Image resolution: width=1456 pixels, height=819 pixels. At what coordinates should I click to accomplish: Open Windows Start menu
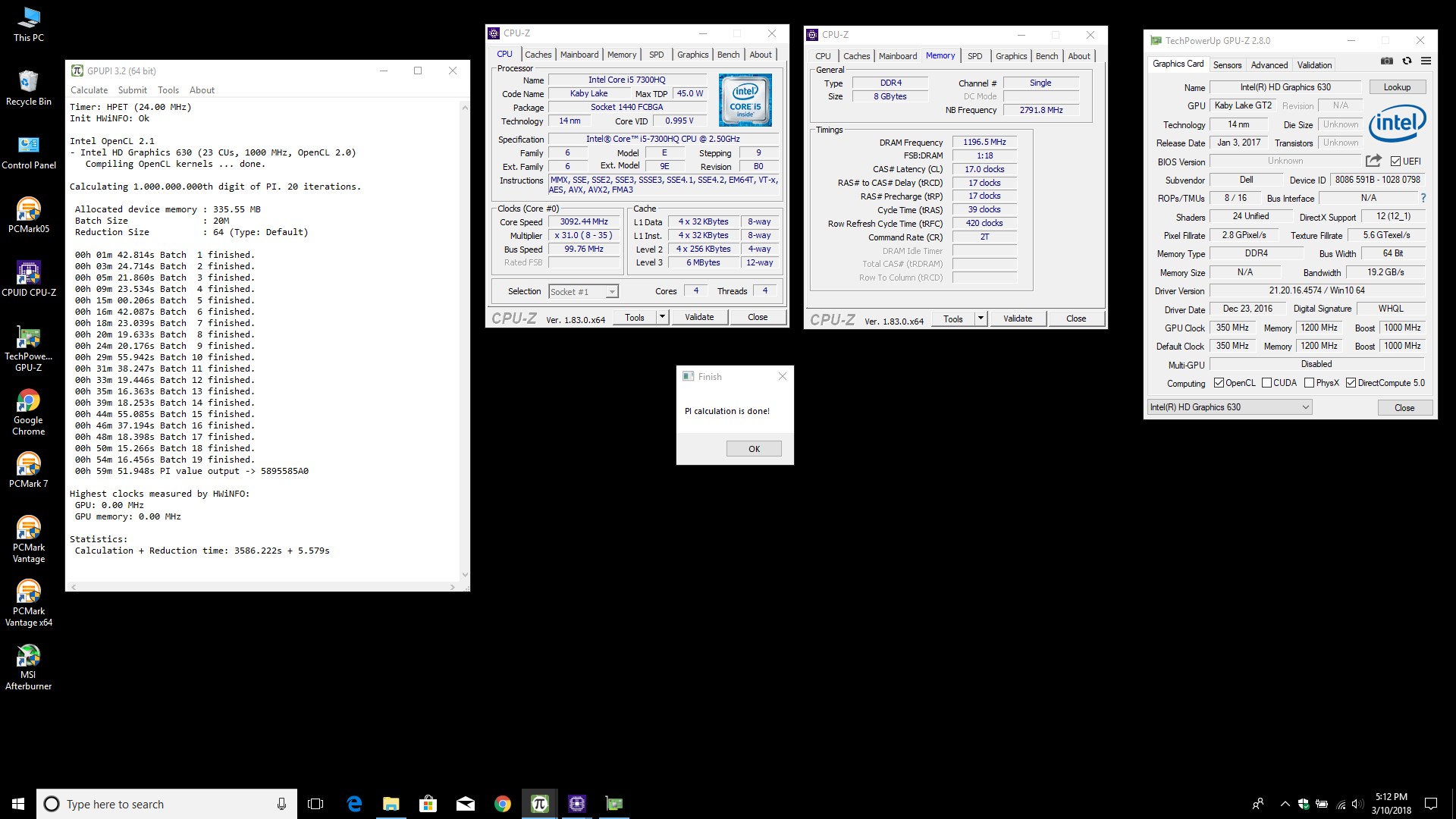[x=18, y=804]
